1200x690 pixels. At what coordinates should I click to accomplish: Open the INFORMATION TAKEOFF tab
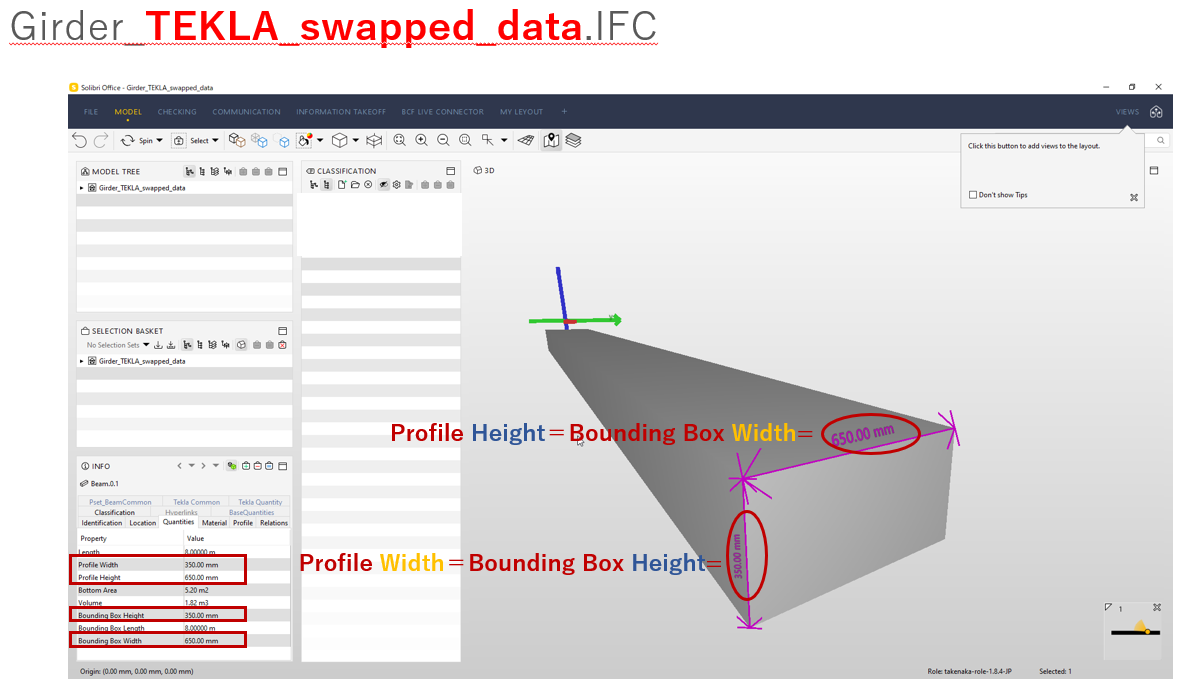click(341, 112)
